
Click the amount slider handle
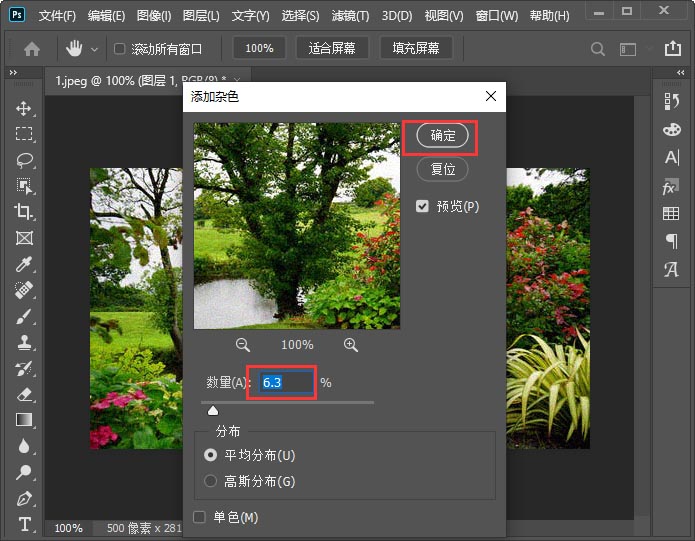click(213, 411)
